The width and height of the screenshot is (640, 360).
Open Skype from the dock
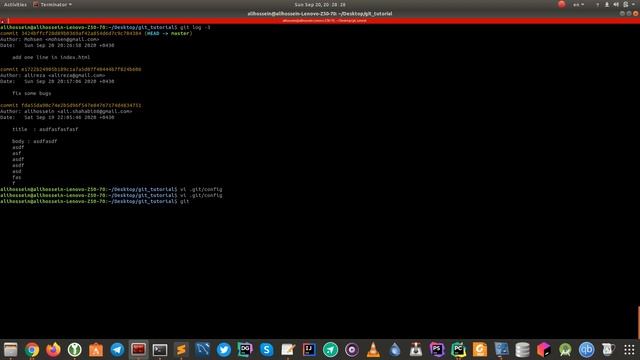point(267,350)
